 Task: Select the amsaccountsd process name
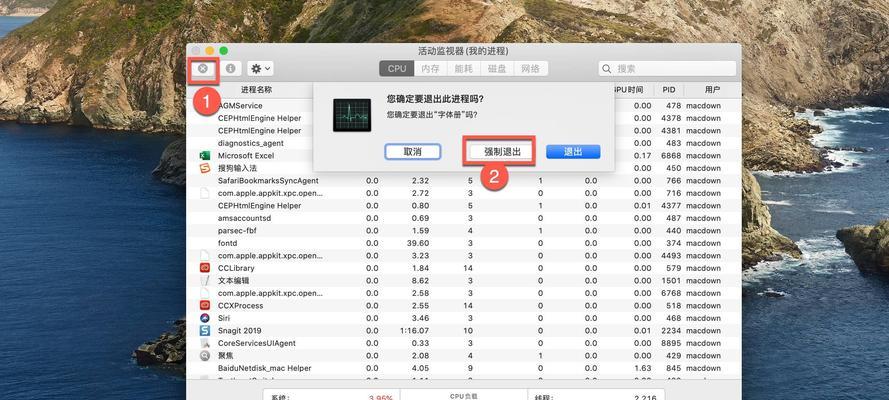point(244,218)
